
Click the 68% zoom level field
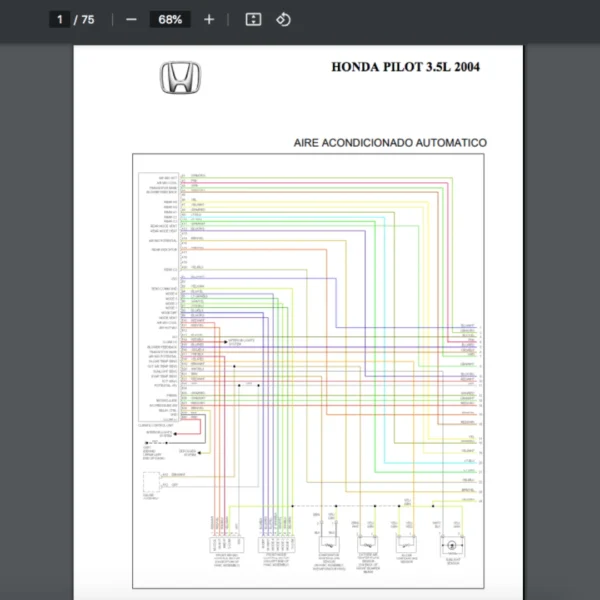(170, 20)
